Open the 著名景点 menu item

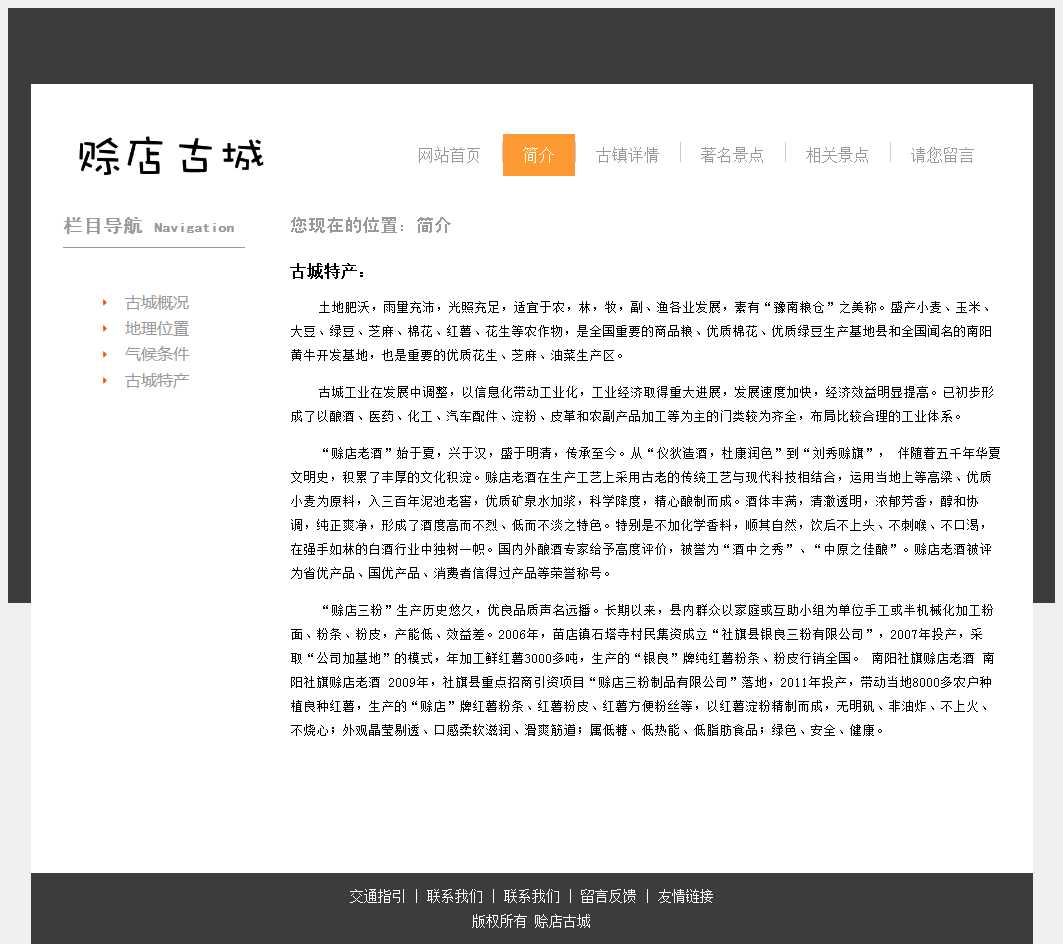click(732, 155)
